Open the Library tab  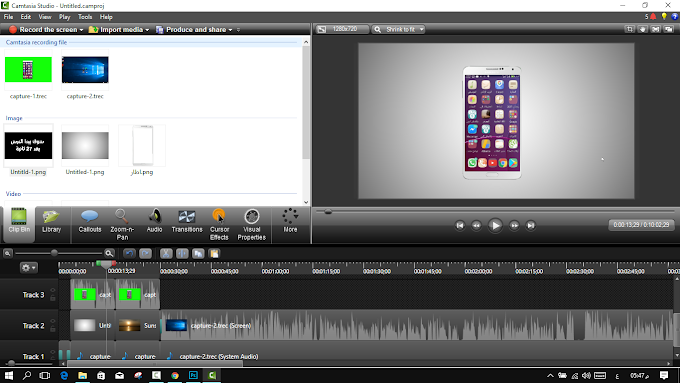(51, 221)
